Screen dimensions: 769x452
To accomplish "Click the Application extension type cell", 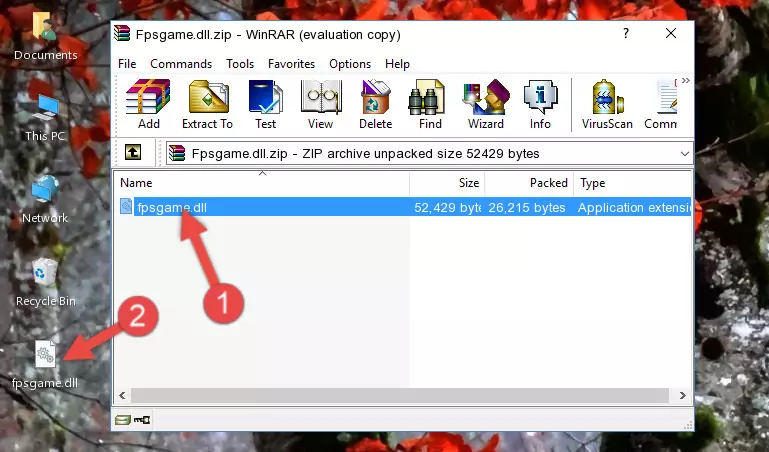I will [x=634, y=207].
